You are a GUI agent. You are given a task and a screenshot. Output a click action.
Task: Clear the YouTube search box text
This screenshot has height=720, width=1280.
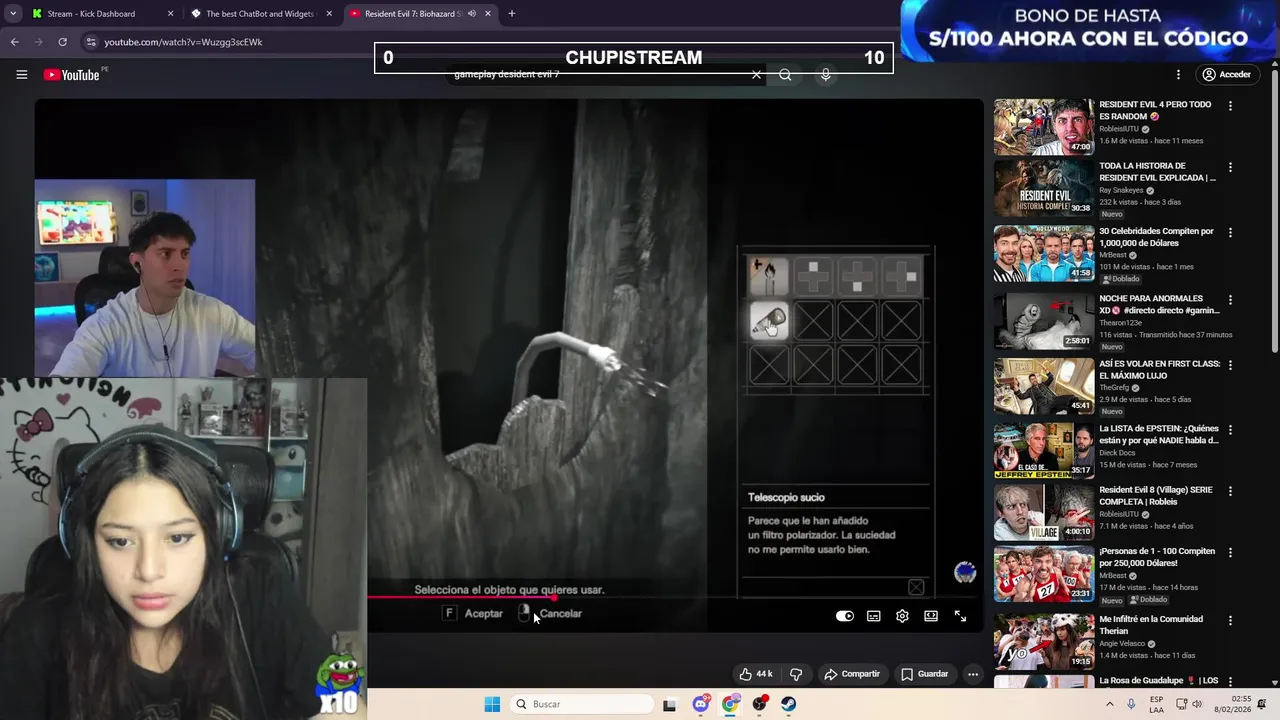click(x=756, y=75)
